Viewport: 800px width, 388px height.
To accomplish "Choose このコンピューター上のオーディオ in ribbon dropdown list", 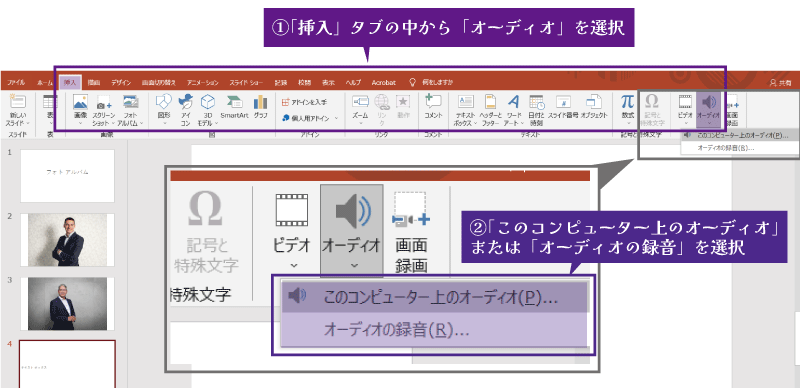I will (739, 135).
